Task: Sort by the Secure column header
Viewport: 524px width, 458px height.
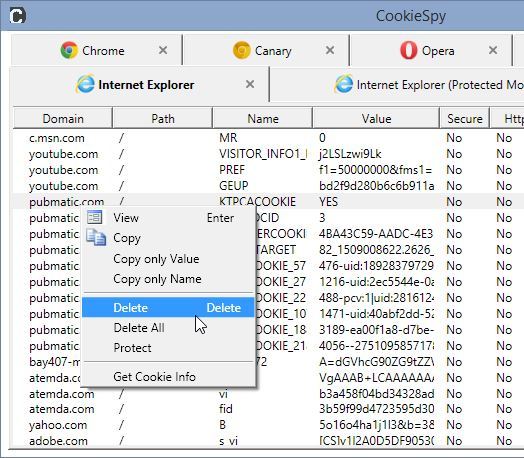Action: pyautogui.click(x=465, y=119)
